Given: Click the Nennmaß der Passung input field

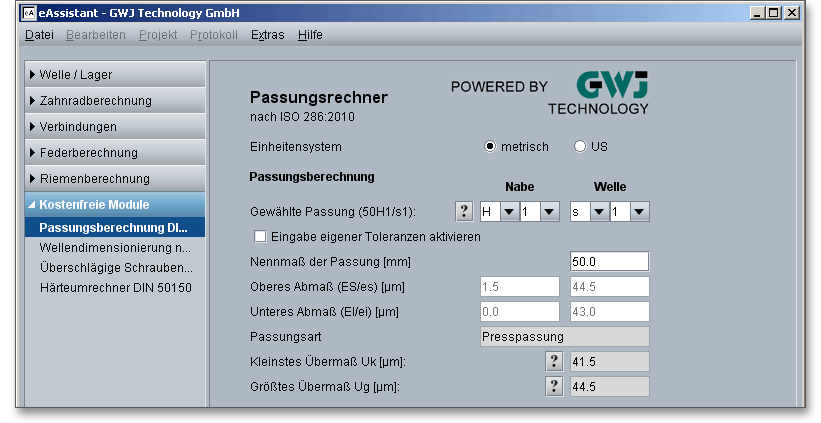Looking at the screenshot, I should [x=608, y=262].
